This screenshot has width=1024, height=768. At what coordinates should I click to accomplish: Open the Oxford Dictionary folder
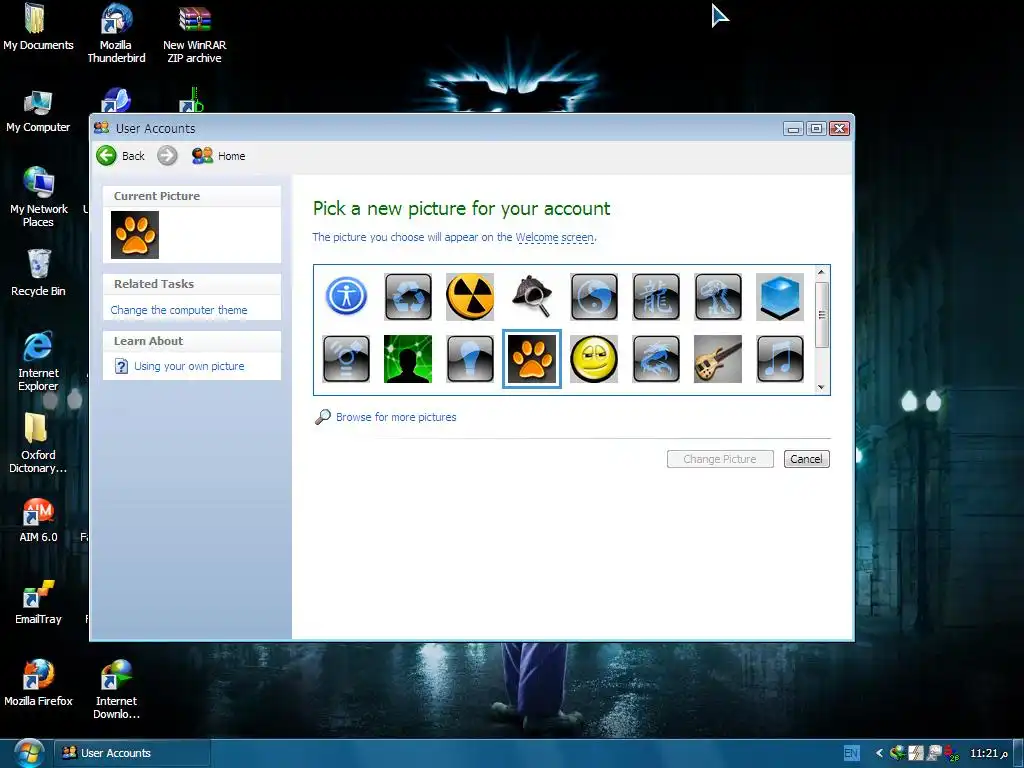(x=38, y=443)
